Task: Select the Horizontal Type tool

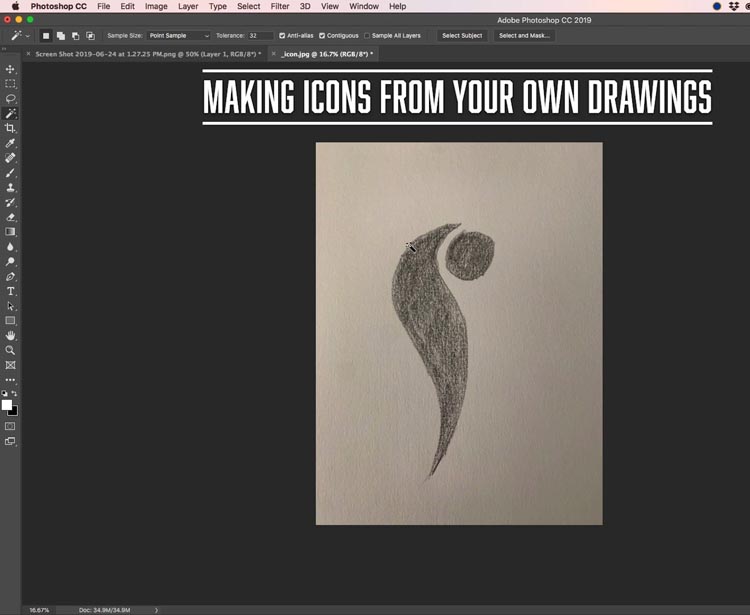Action: pyautogui.click(x=10, y=291)
